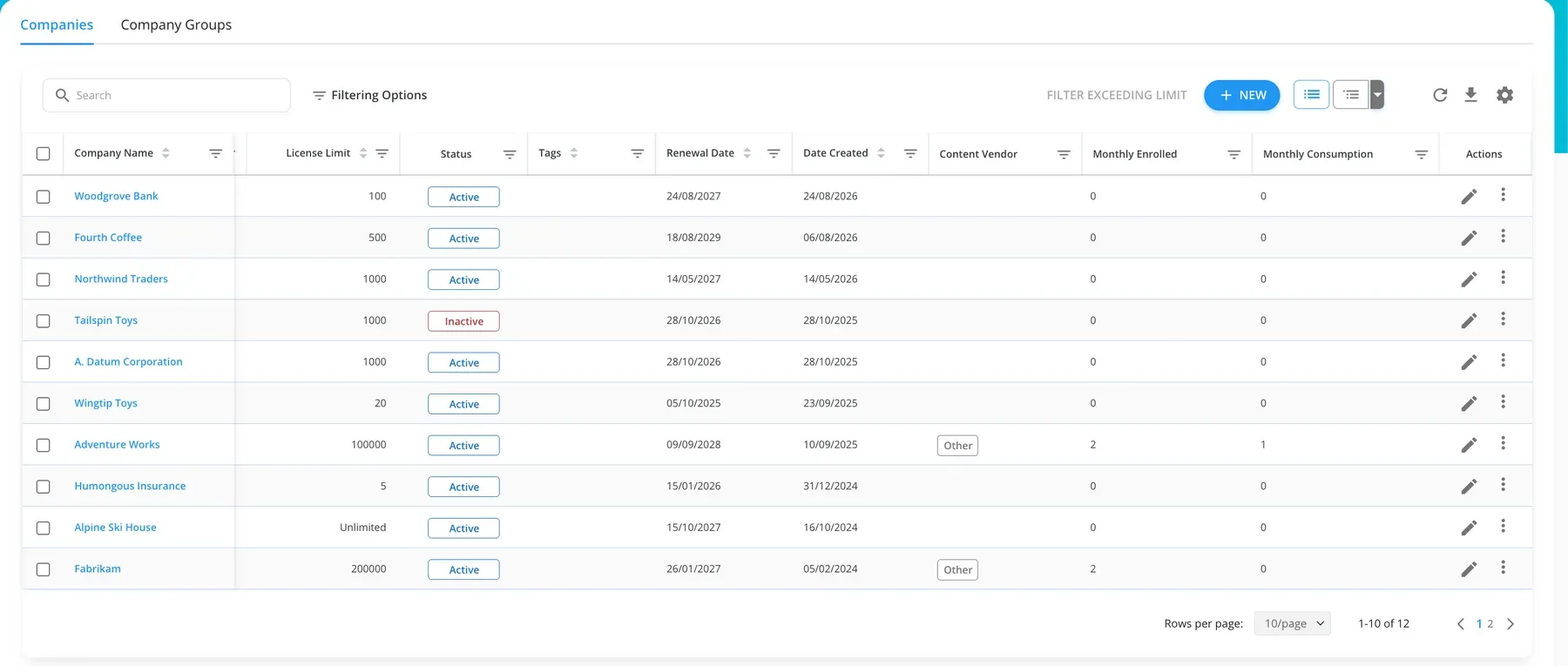Go to page 2
1568x666 pixels.
pos(1490,623)
